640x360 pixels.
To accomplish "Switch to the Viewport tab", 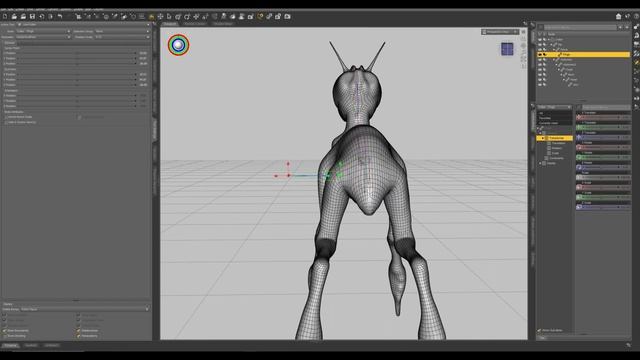I will (169, 24).
